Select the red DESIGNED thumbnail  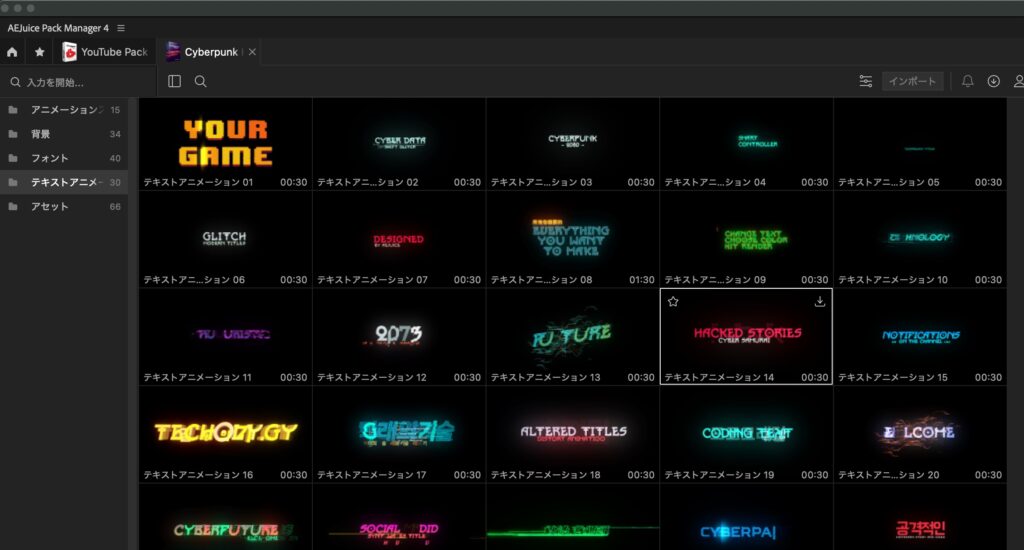pos(399,239)
